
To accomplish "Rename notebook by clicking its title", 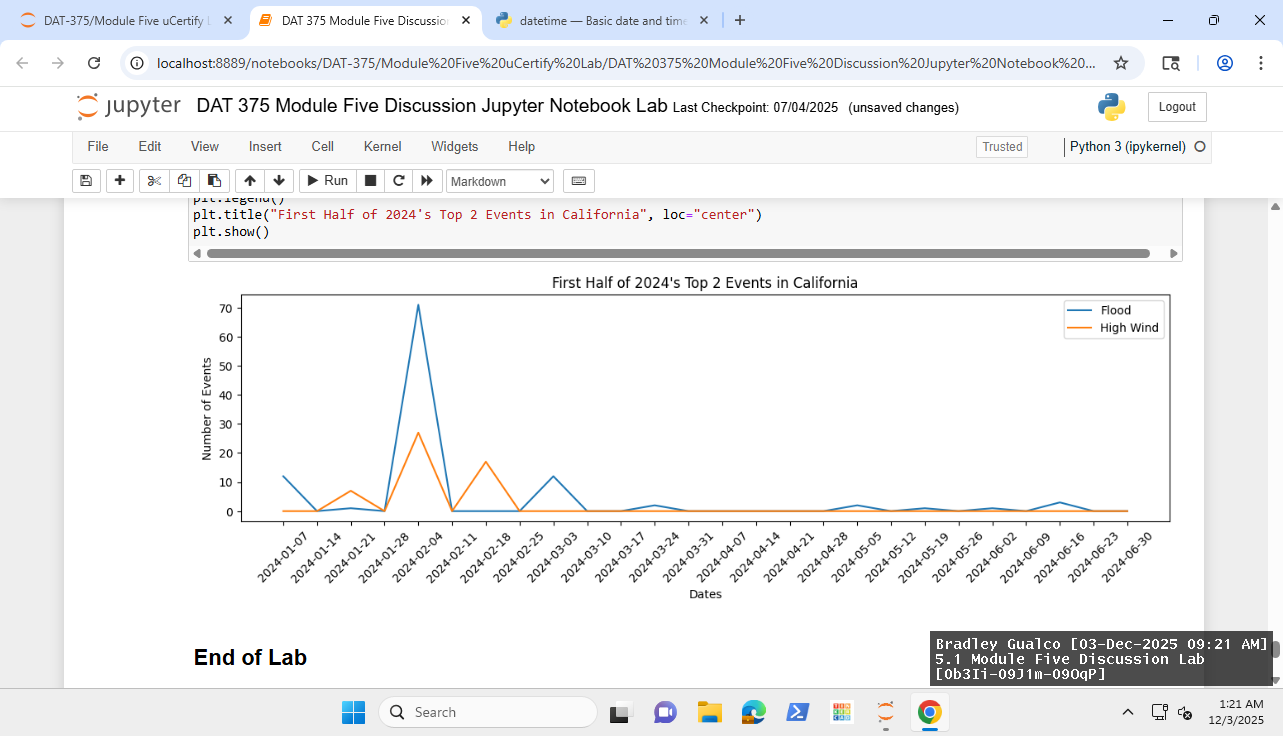I will tap(432, 106).
